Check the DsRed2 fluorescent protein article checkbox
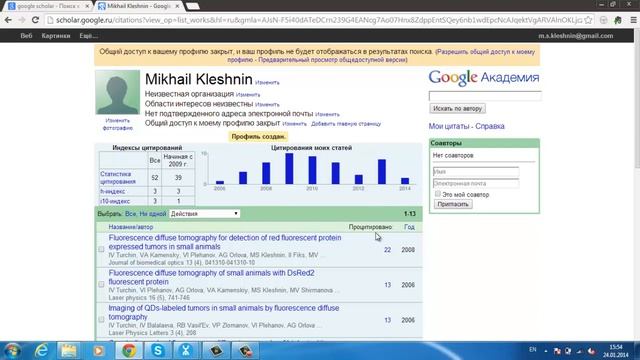The height and width of the screenshot is (360, 640). coord(101,284)
